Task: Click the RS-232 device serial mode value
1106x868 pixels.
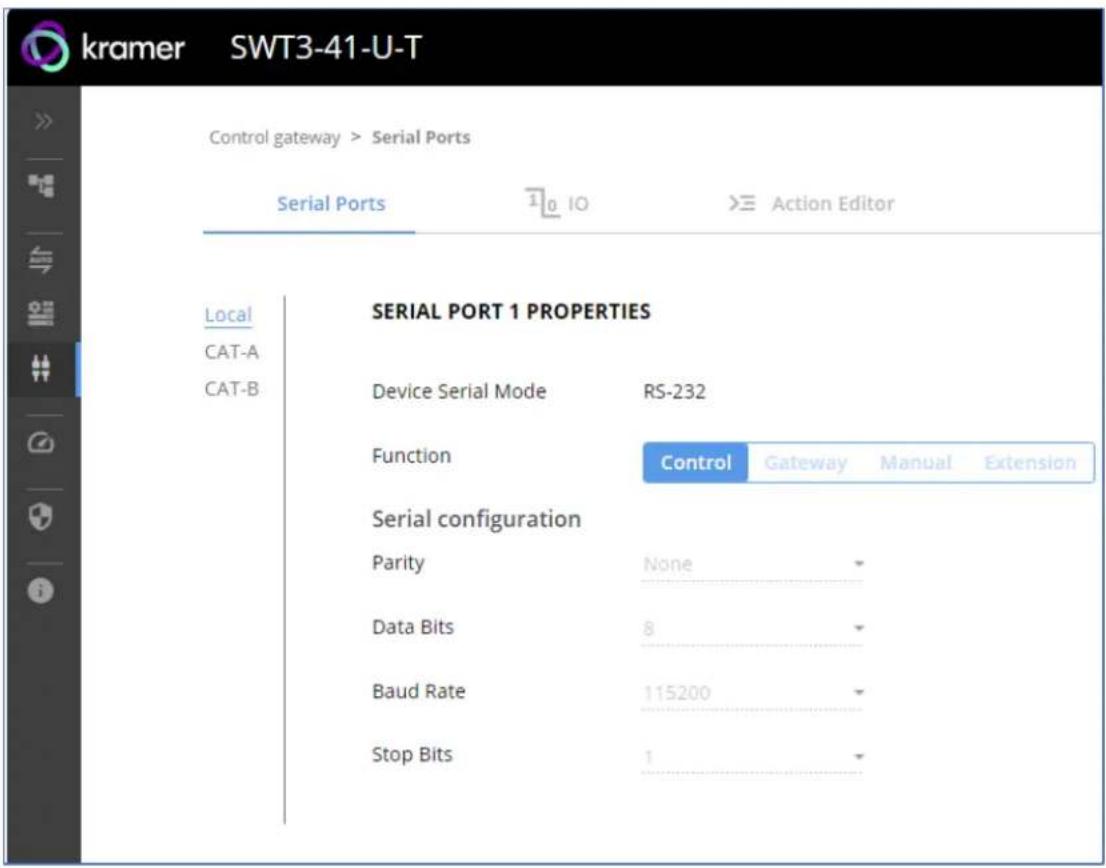Action: (674, 391)
